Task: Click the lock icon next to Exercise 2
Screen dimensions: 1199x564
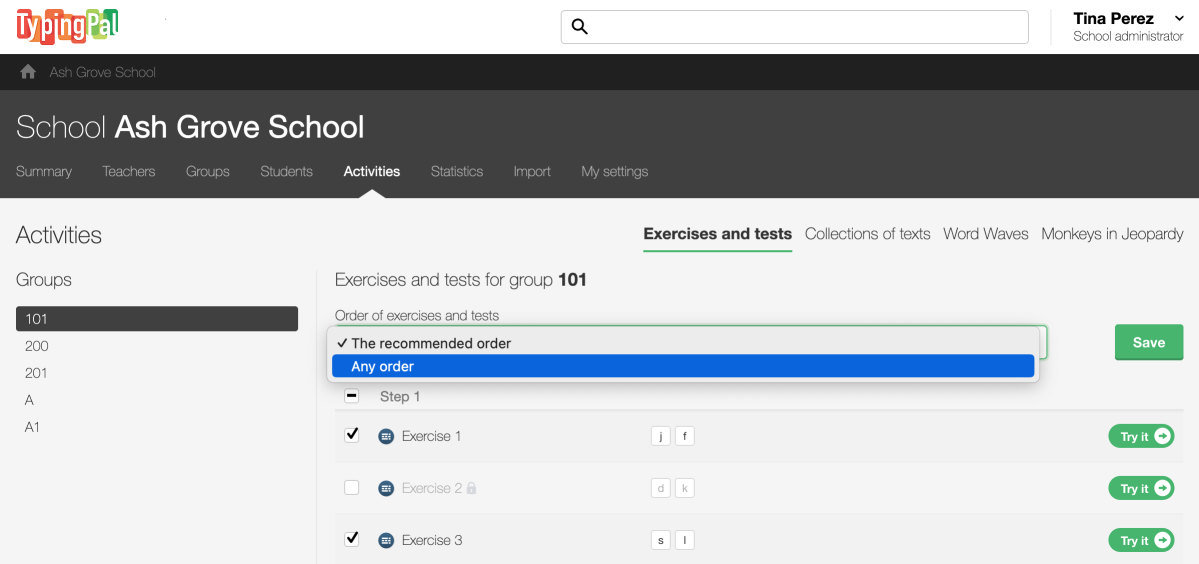Action: click(471, 489)
